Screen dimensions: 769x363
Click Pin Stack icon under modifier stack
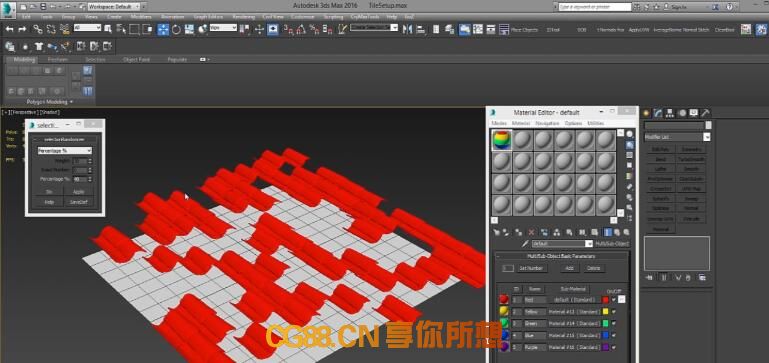click(x=650, y=278)
